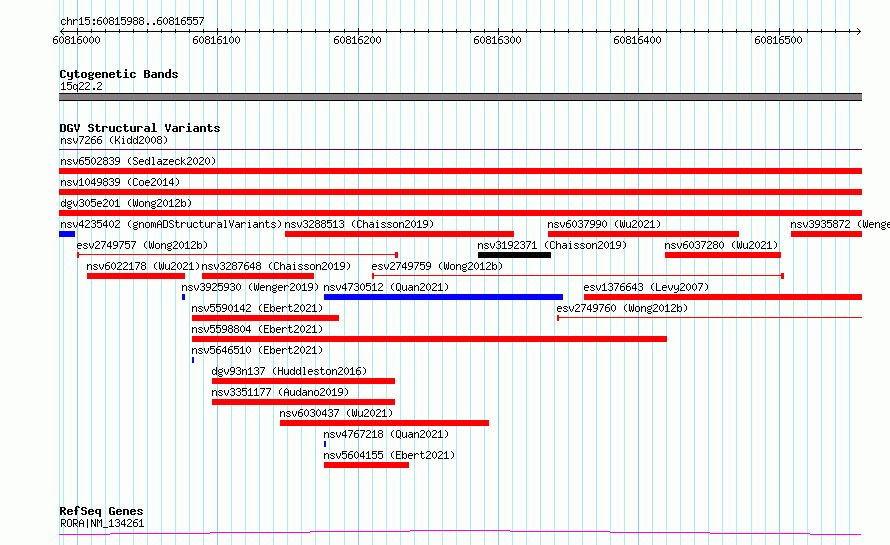This screenshot has height=545, width=890.
Task: Open nsv4767218 (Quan2021) variant label
Action: point(387,434)
